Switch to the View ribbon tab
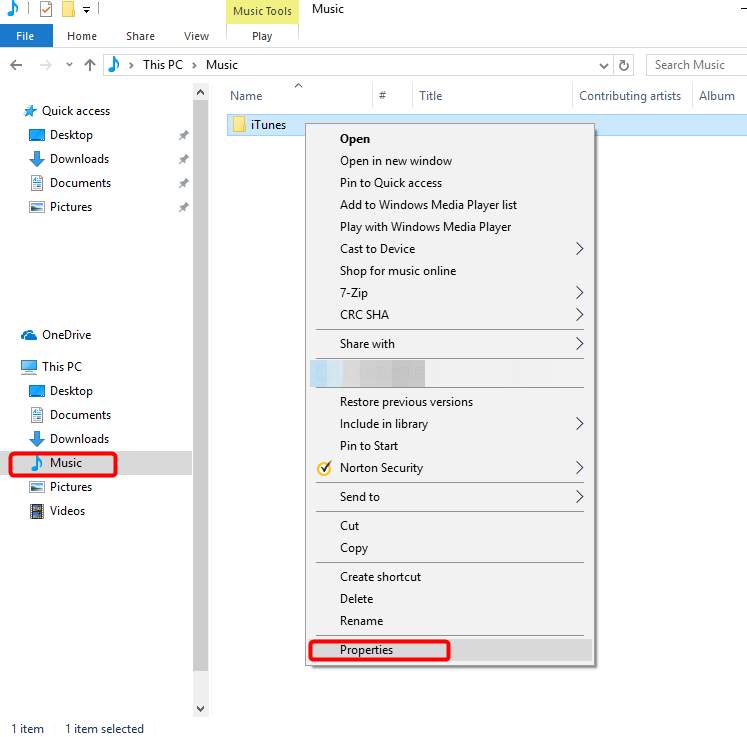This screenshot has width=747, height=737. (x=196, y=36)
